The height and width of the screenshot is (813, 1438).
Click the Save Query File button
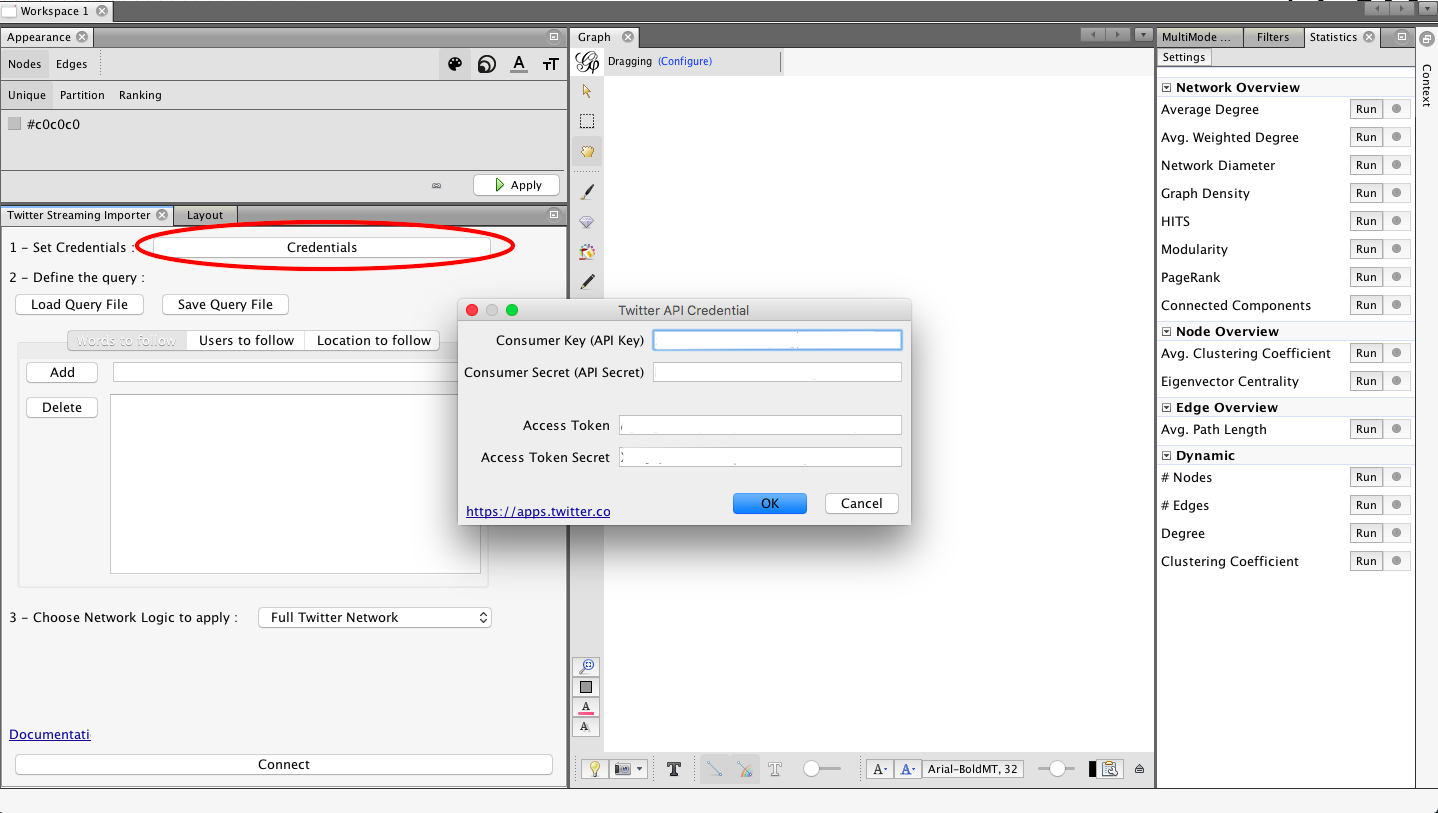[225, 304]
